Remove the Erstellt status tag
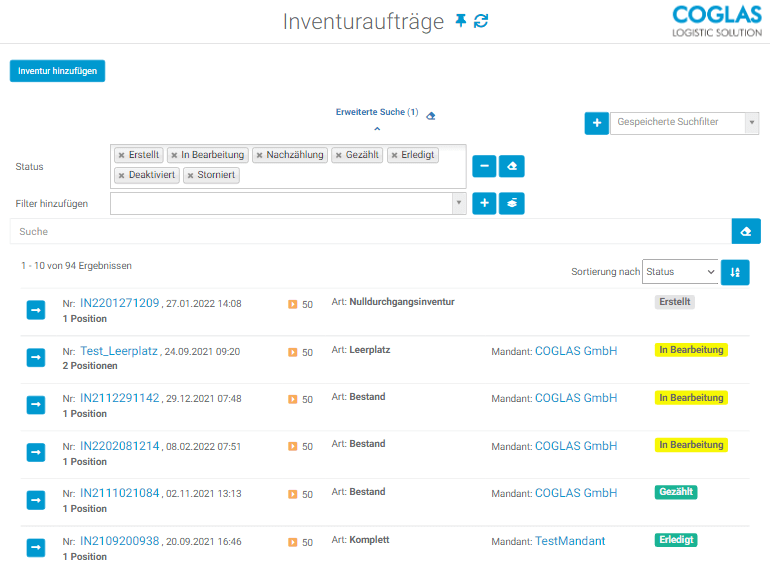The height and width of the screenshot is (570, 770). (x=121, y=155)
